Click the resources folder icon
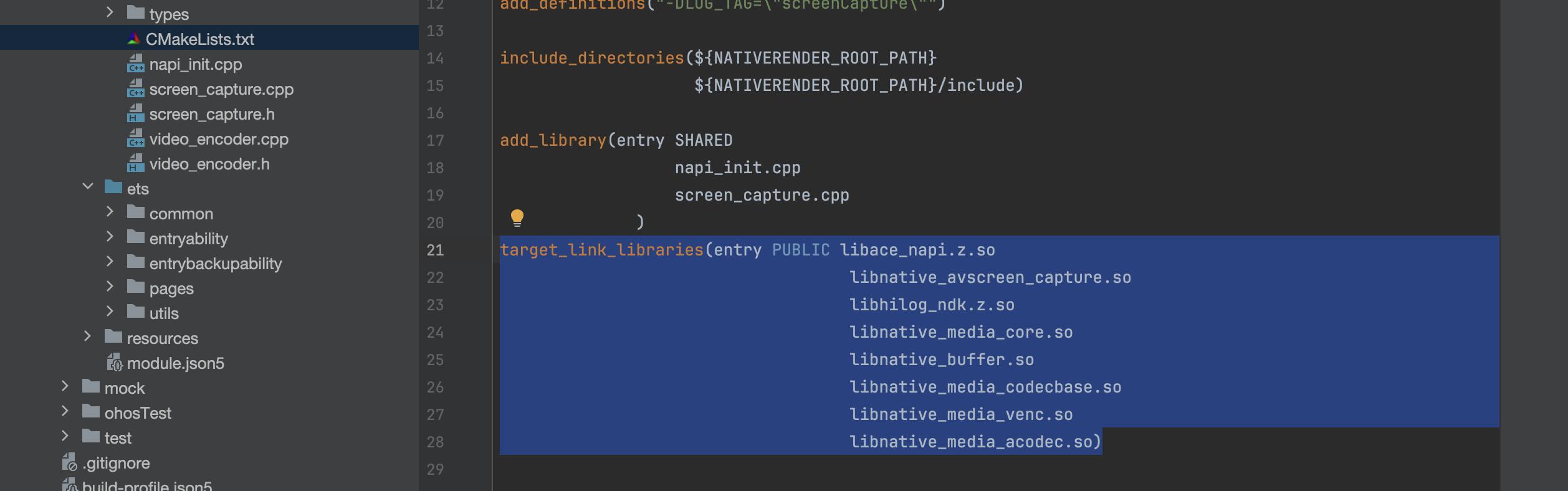 coord(113,336)
